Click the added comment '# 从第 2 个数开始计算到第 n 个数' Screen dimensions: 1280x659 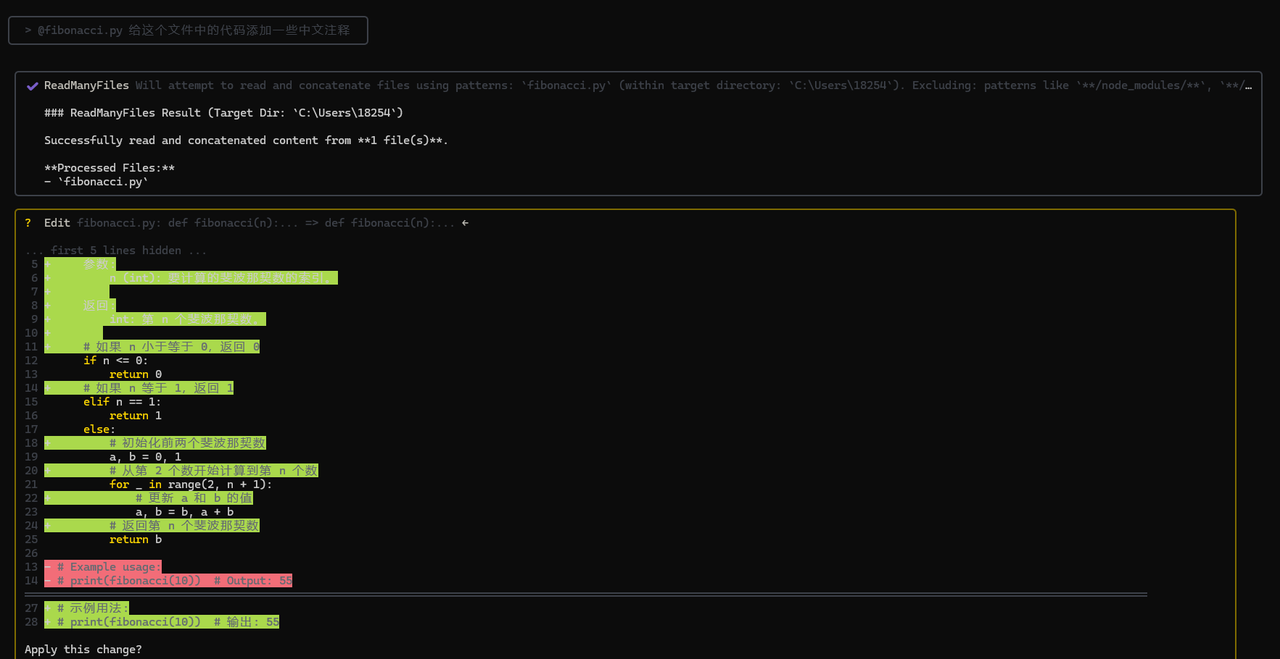coord(214,471)
